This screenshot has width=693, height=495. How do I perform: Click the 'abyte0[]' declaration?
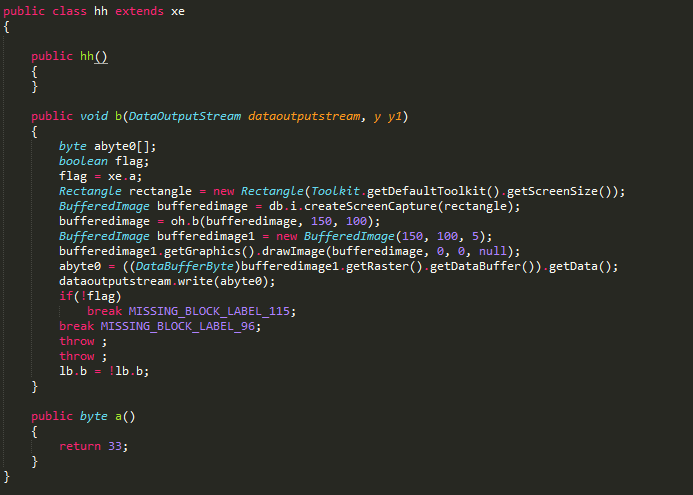122,146
